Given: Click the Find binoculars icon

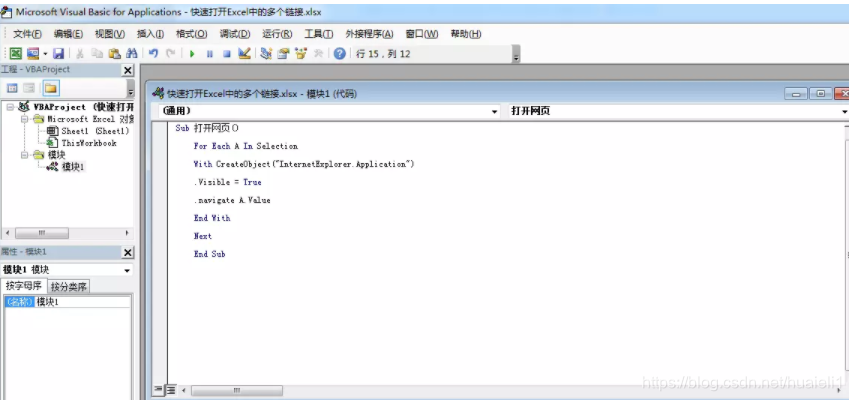Looking at the screenshot, I should click(131, 53).
